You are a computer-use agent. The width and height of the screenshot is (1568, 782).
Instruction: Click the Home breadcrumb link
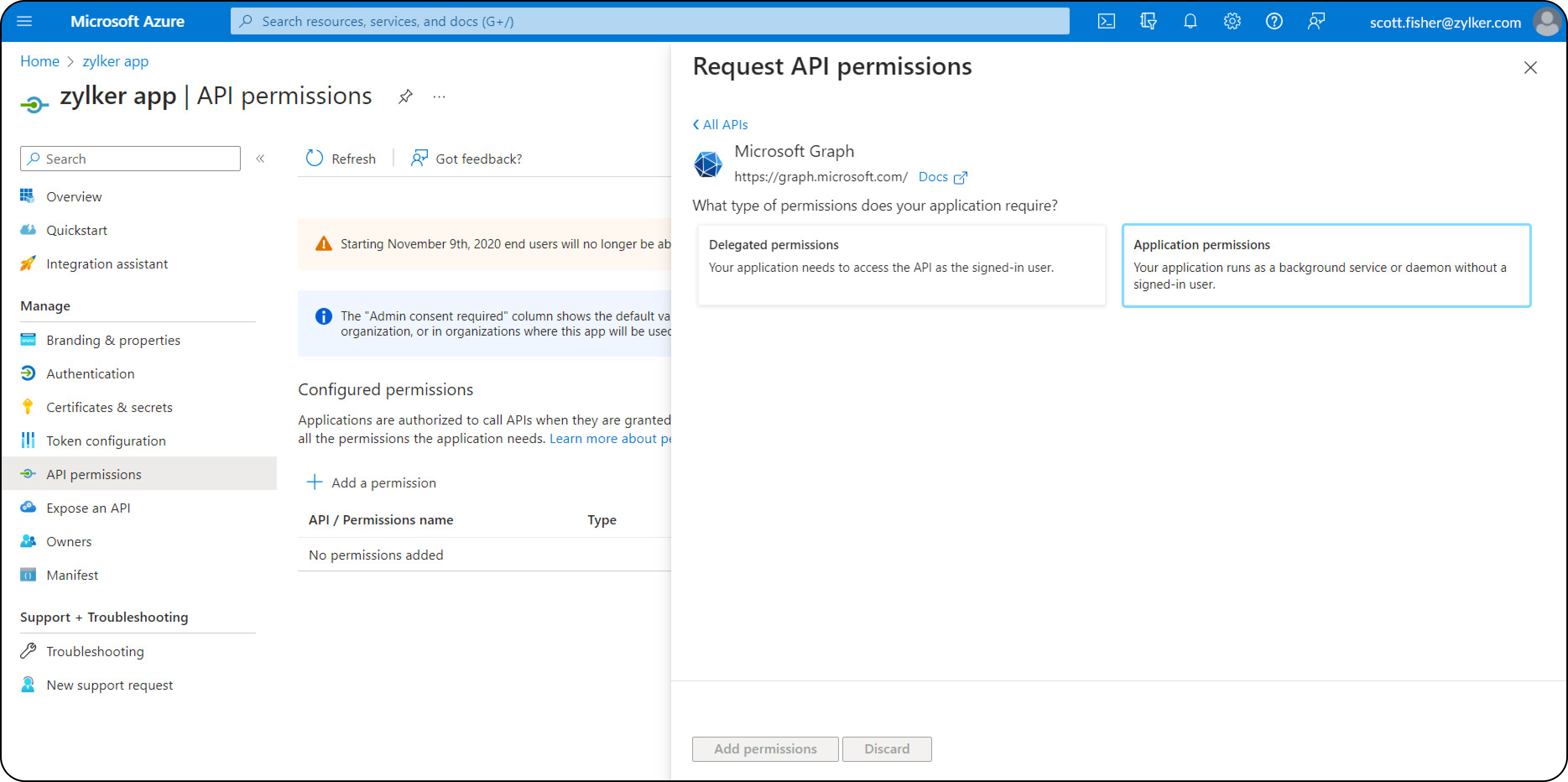pyautogui.click(x=39, y=62)
